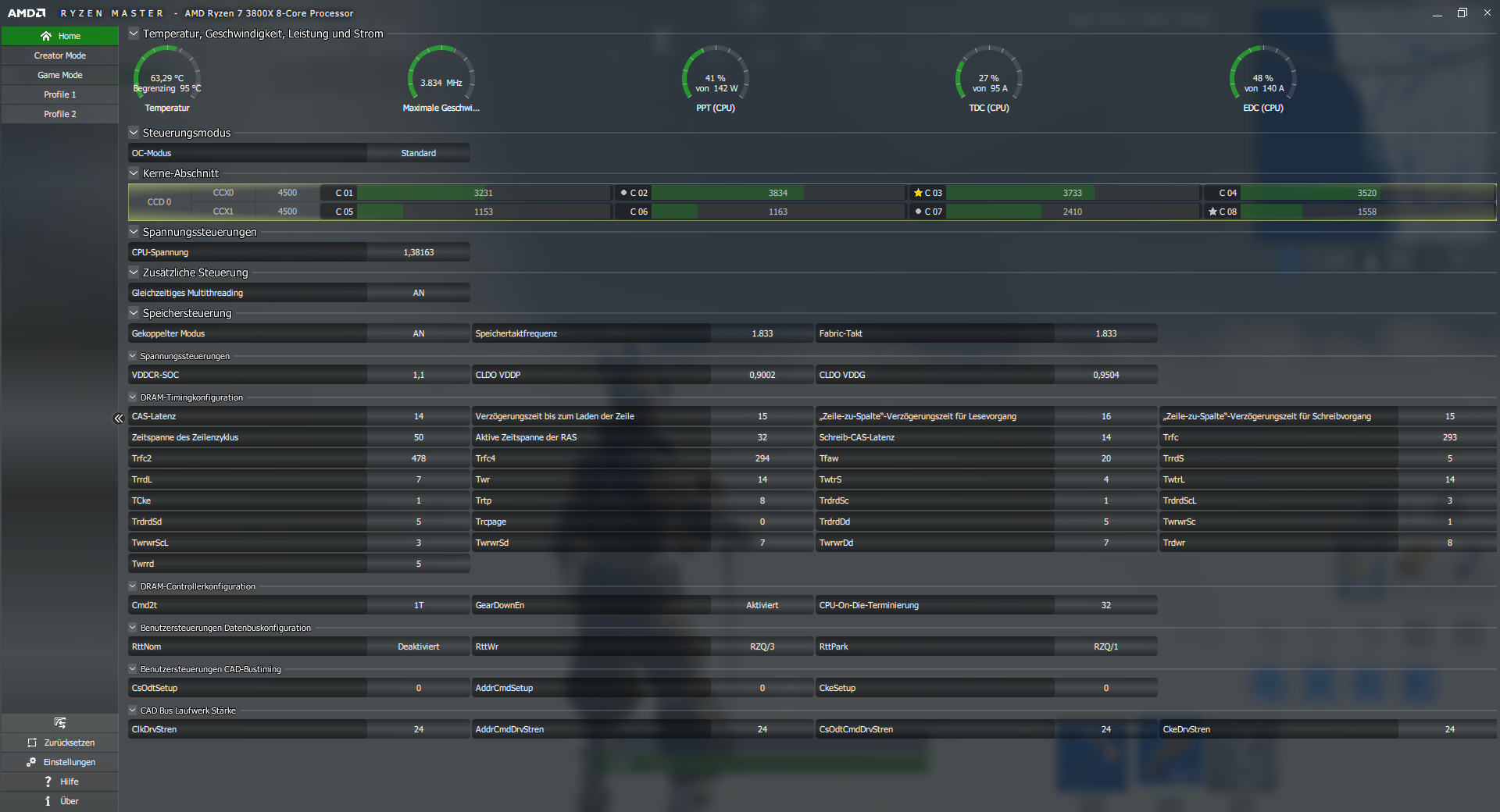1500x812 pixels.
Task: Click the CPU-On-Die-Terminierung value 32
Action: click(1106, 605)
